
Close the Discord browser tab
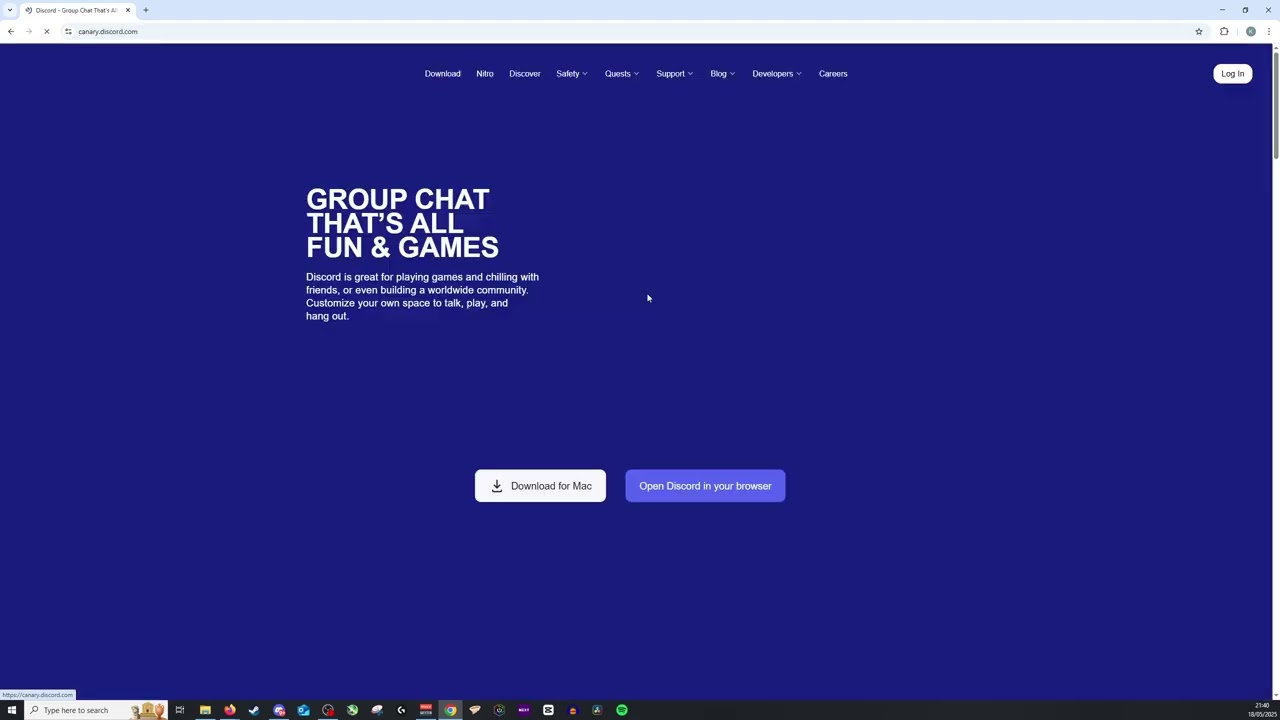(127, 10)
